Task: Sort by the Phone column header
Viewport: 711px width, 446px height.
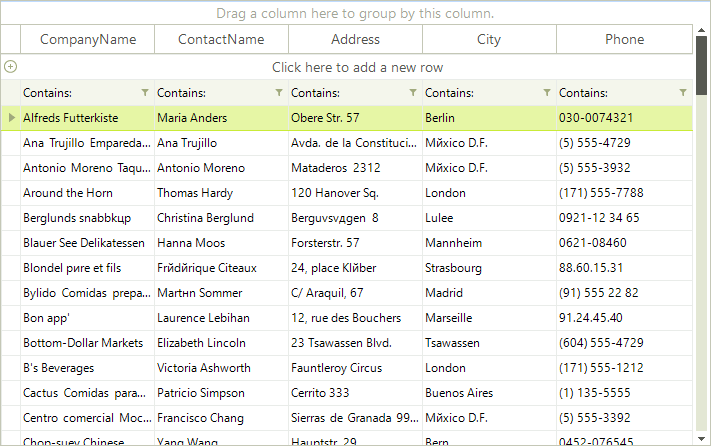Action: click(x=624, y=39)
